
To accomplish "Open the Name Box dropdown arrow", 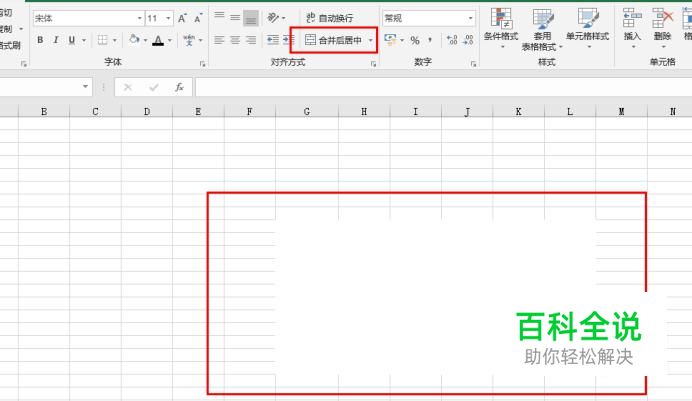I will point(85,86).
